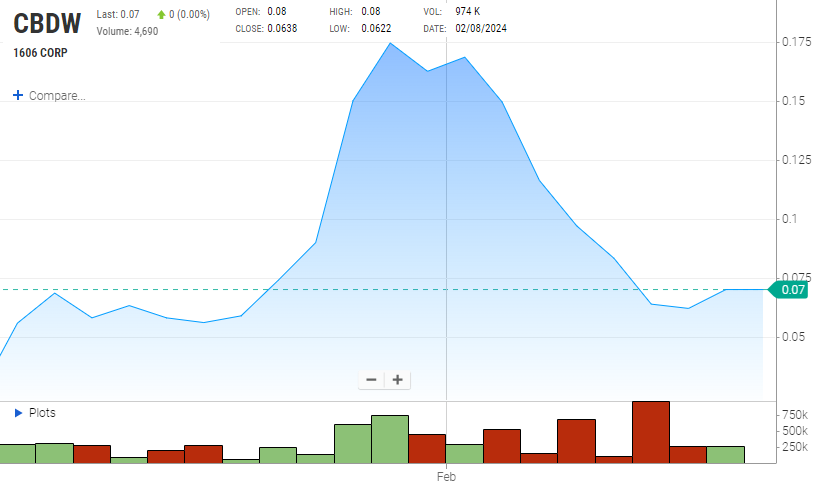Click the green up arrow change indicator
This screenshot has width=819, height=485.
(x=161, y=15)
